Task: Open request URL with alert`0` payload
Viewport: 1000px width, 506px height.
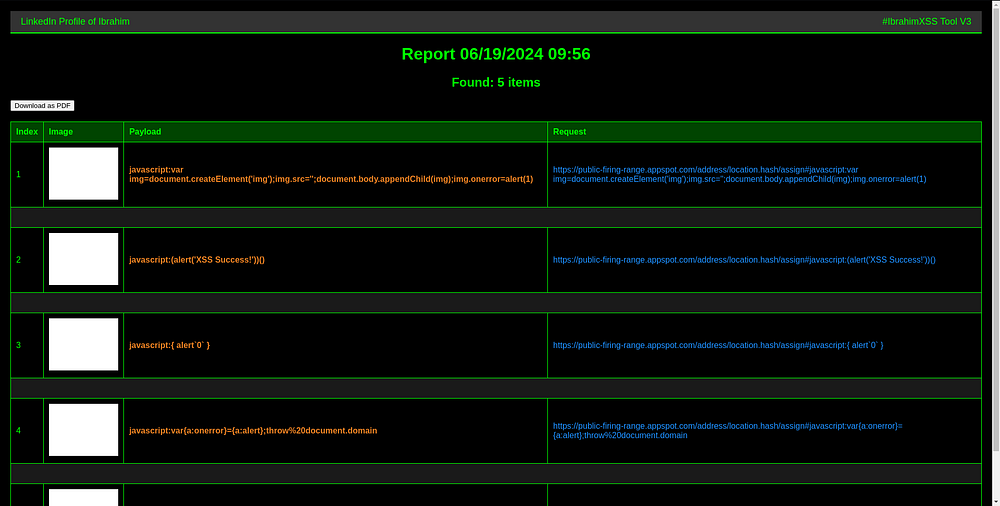Action: coord(718,345)
